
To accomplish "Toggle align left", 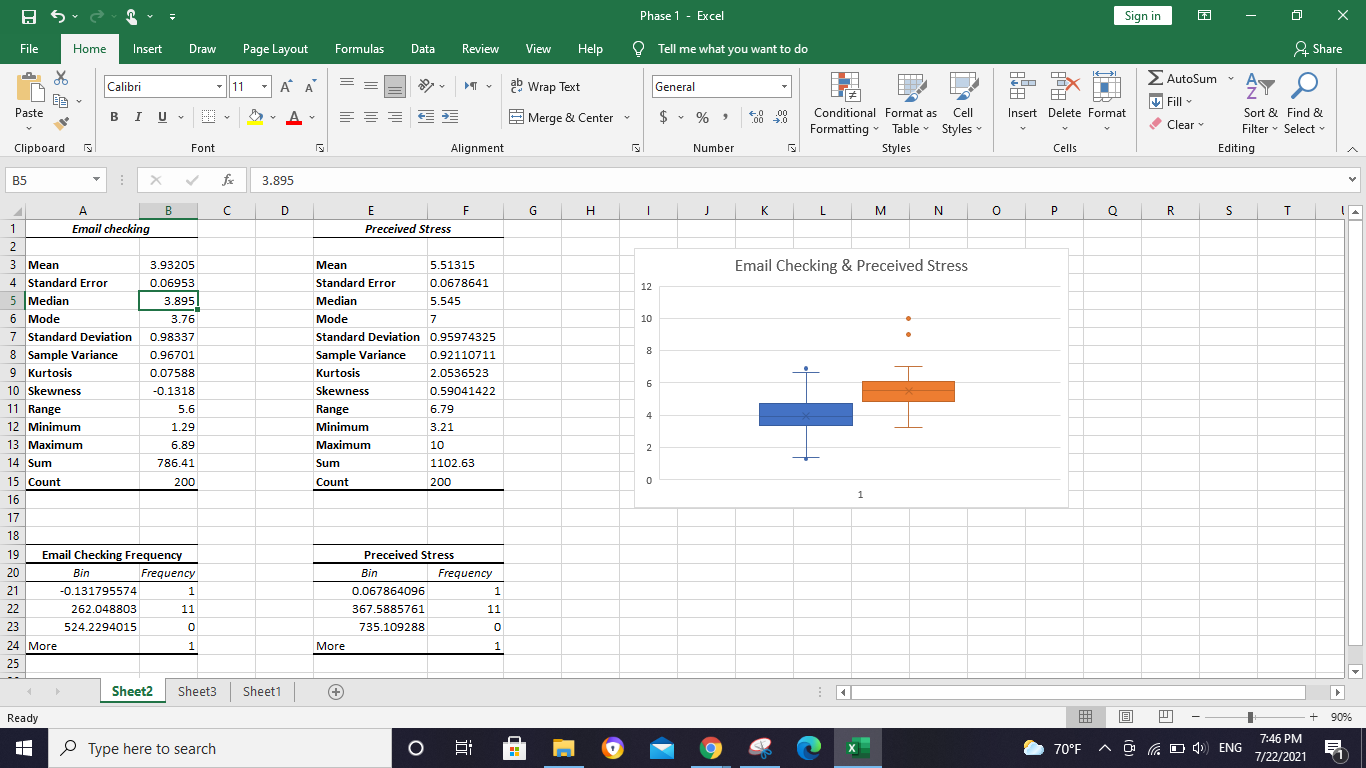I will click(x=346, y=118).
